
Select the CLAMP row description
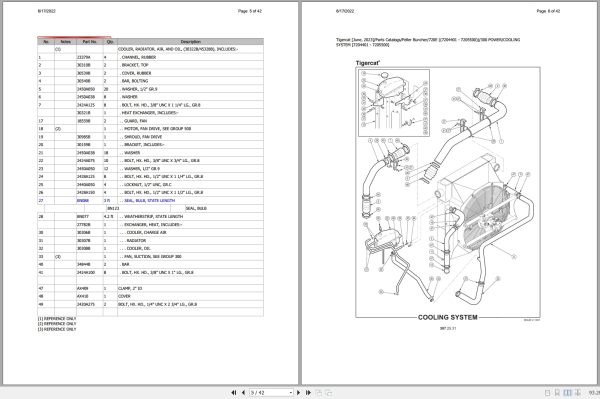(130, 288)
